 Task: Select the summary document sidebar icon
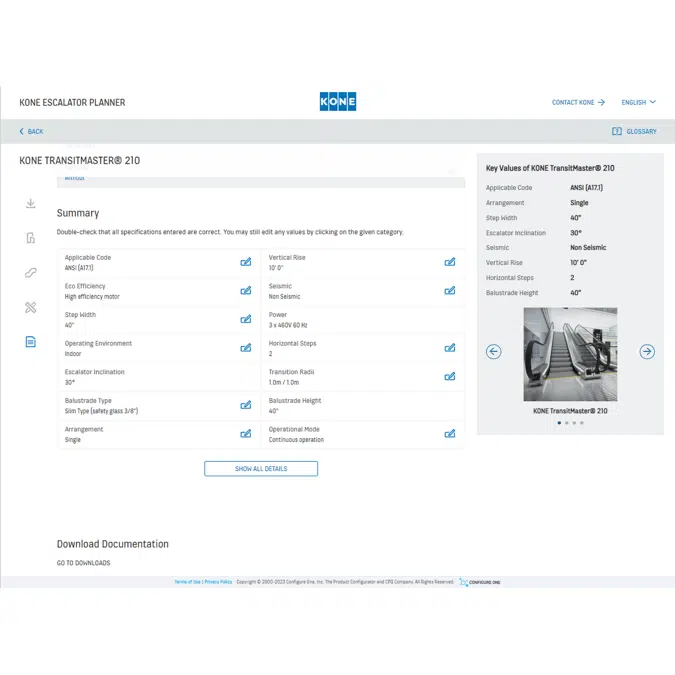pos(31,342)
